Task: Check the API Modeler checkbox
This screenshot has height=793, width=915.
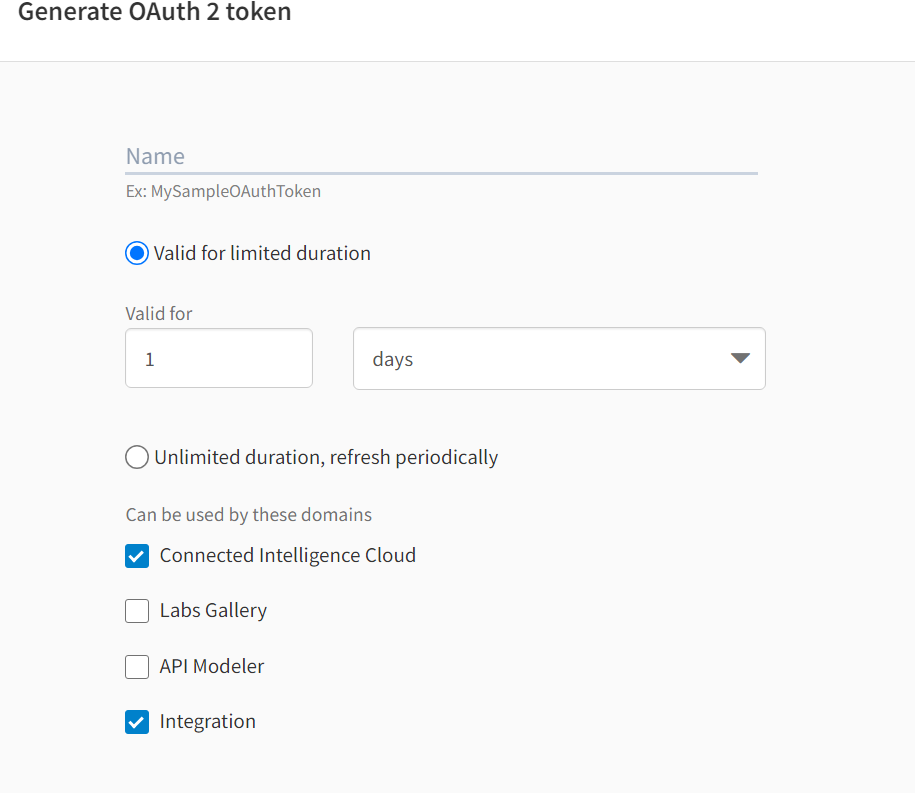Action: point(137,667)
